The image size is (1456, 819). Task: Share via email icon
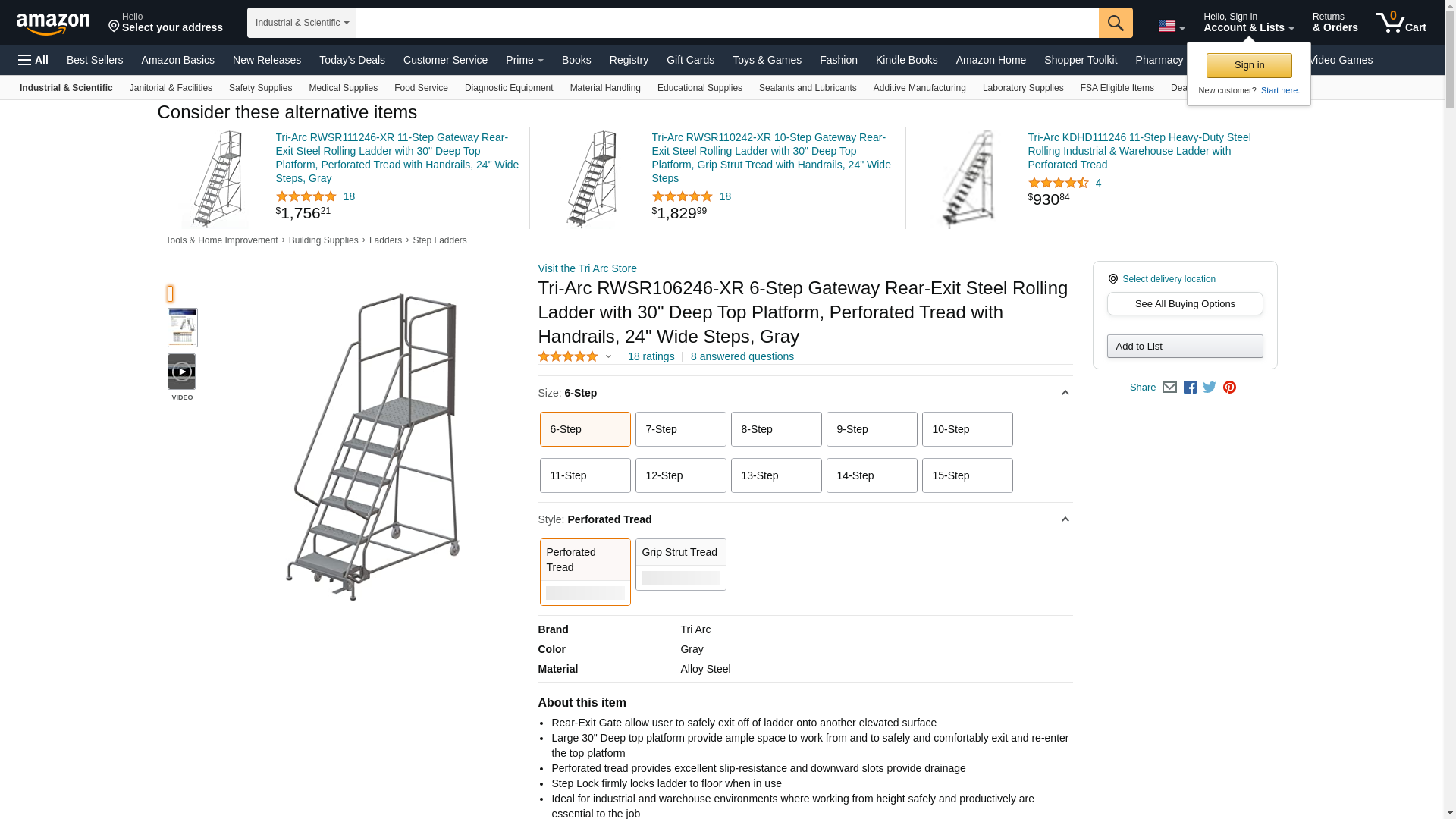pyautogui.click(x=1169, y=388)
